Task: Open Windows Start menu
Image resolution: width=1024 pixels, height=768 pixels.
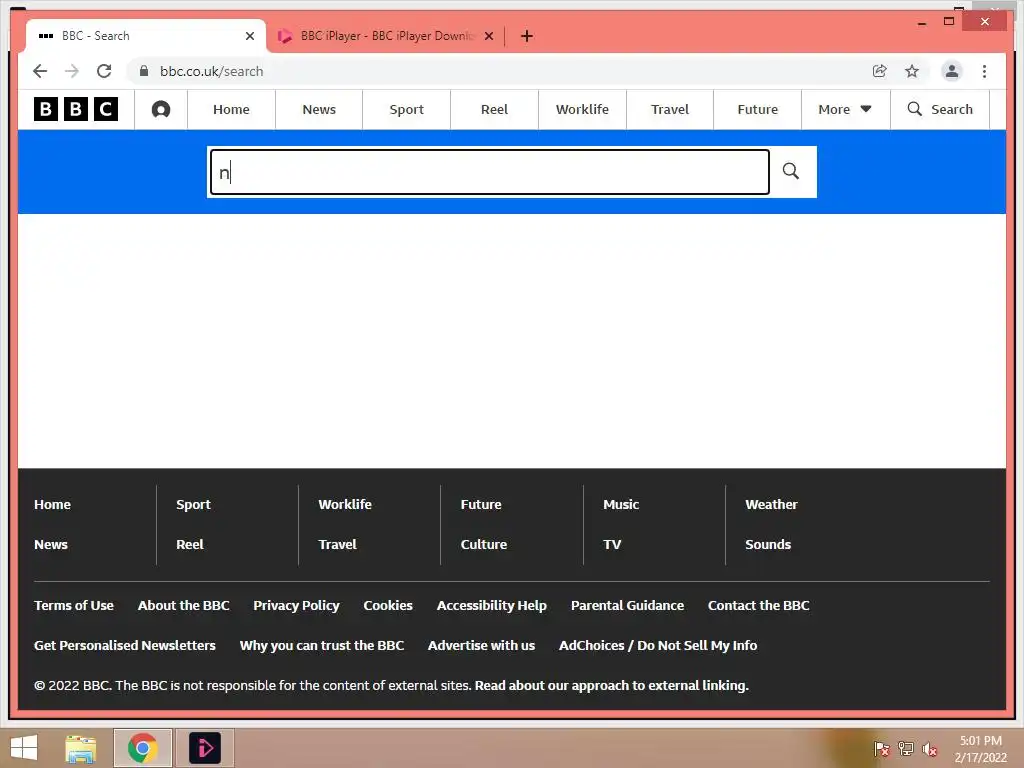Action: [x=24, y=748]
